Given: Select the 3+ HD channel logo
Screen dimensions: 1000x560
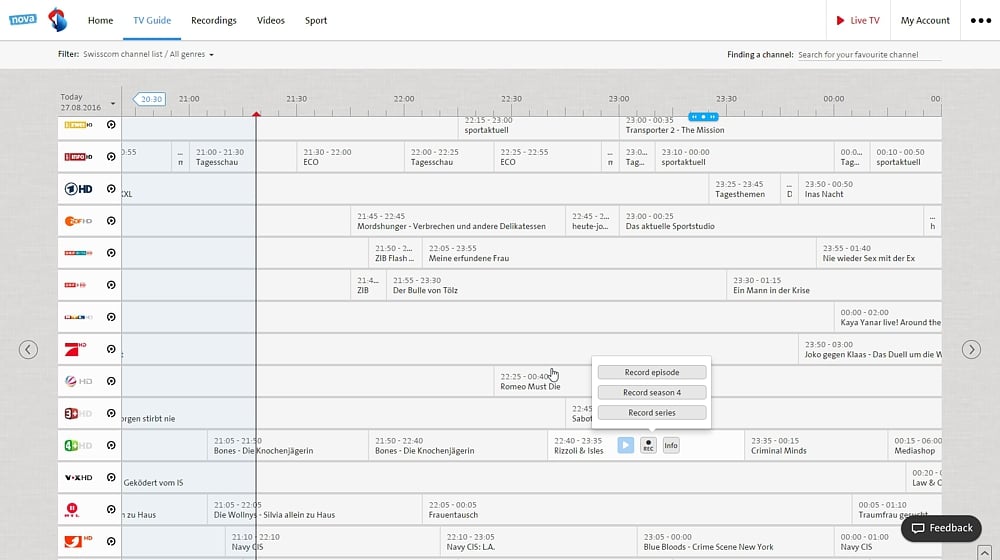Looking at the screenshot, I should click(x=78, y=413).
